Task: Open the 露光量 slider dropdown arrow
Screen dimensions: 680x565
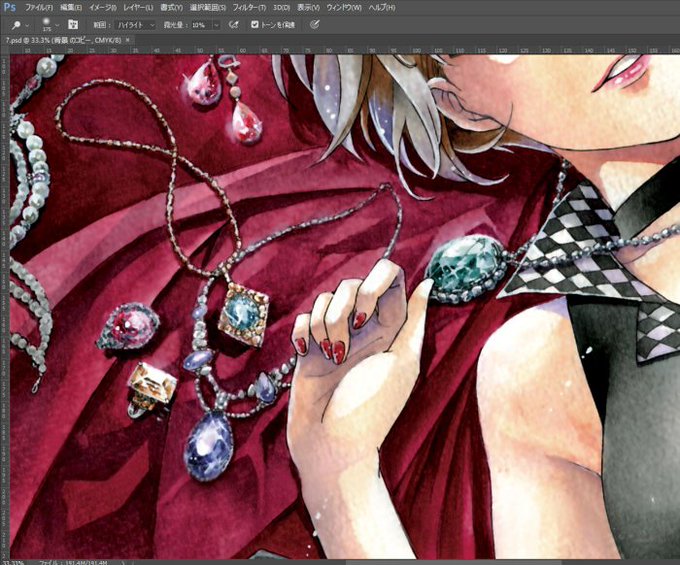Action: click(216, 25)
